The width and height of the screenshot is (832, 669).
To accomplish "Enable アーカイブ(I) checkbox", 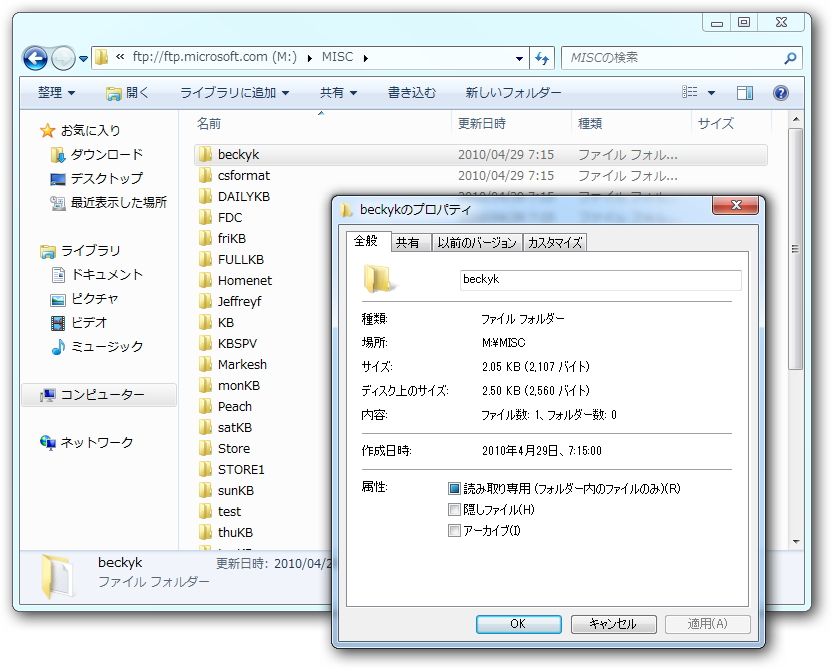I will (454, 530).
